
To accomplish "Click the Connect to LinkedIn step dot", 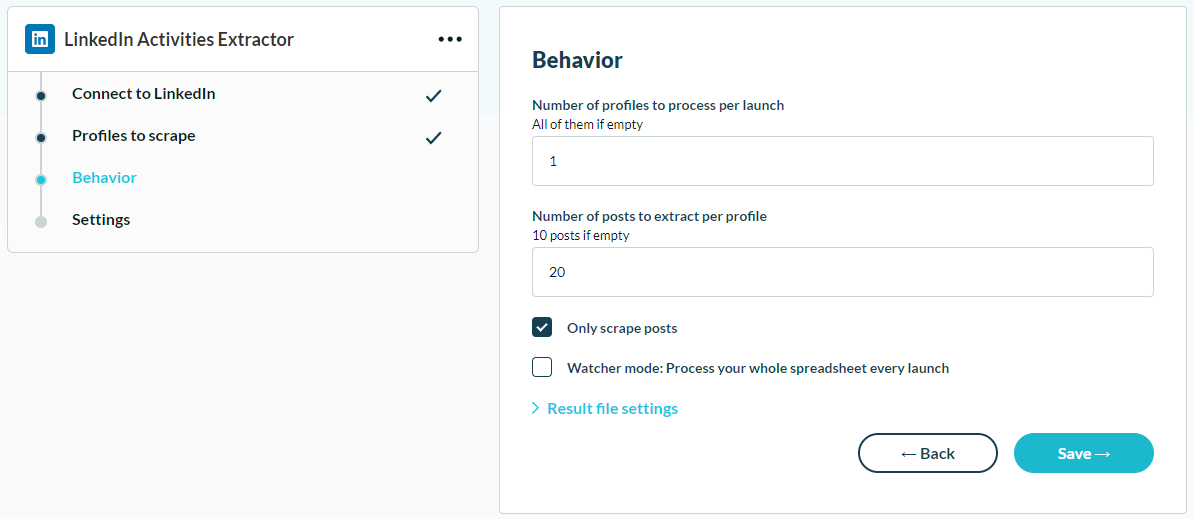I will coord(41,96).
